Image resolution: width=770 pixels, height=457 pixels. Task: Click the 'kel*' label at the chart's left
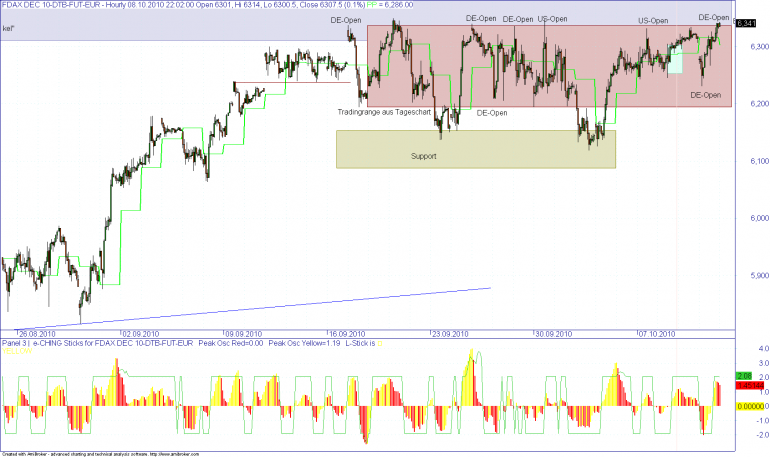(8, 28)
